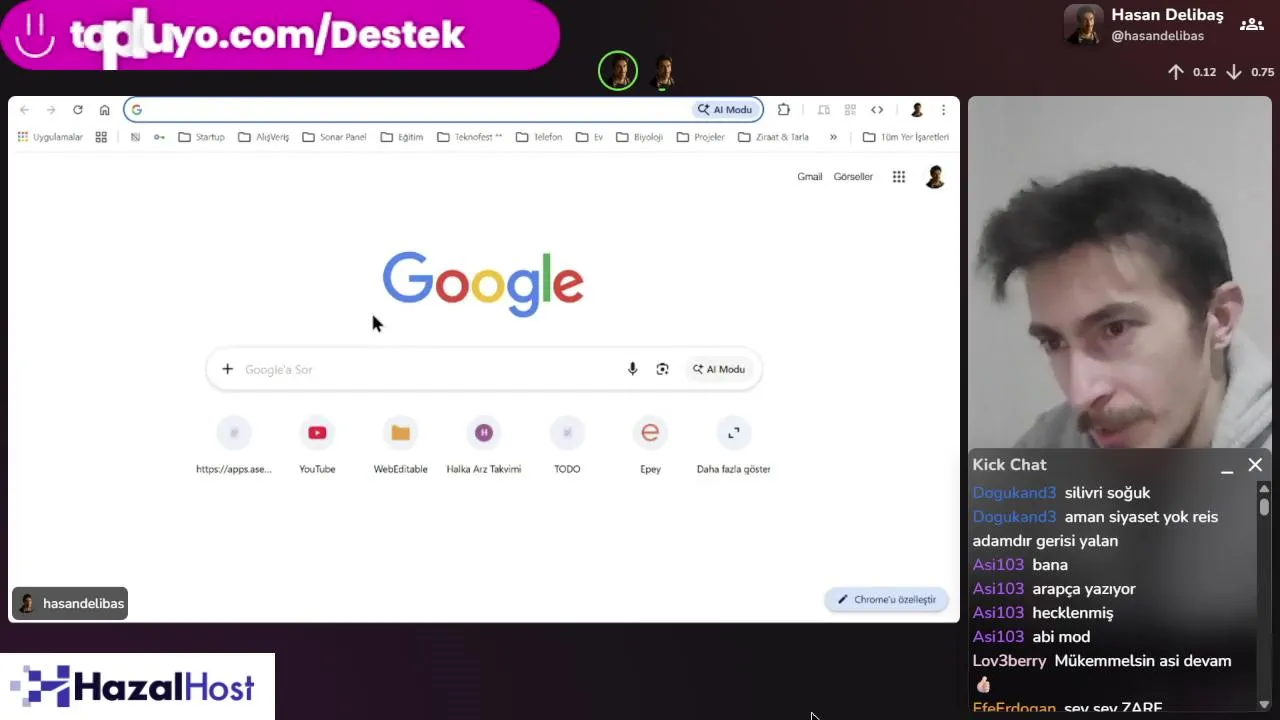
Task: Click Dogukand3 username on 'silivri soğuk' message
Action: point(1014,493)
